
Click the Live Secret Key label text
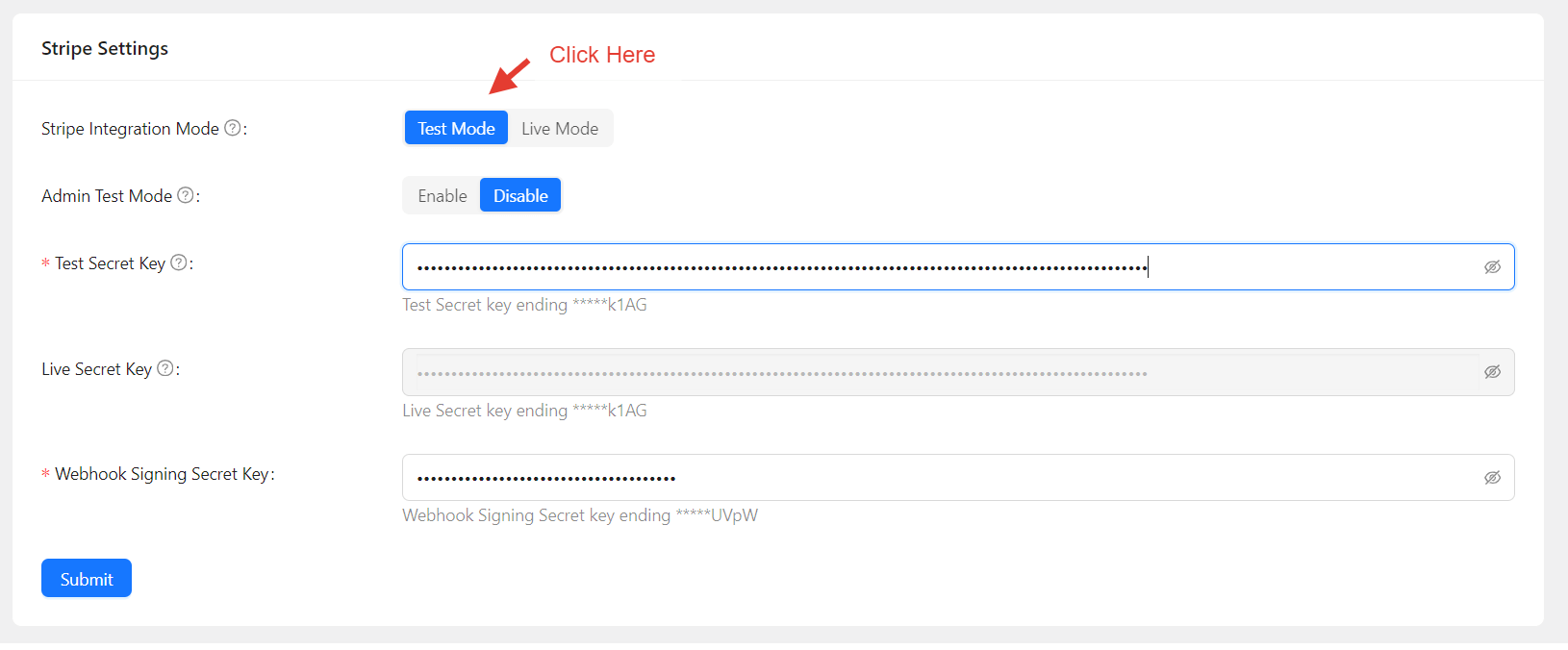(x=96, y=369)
